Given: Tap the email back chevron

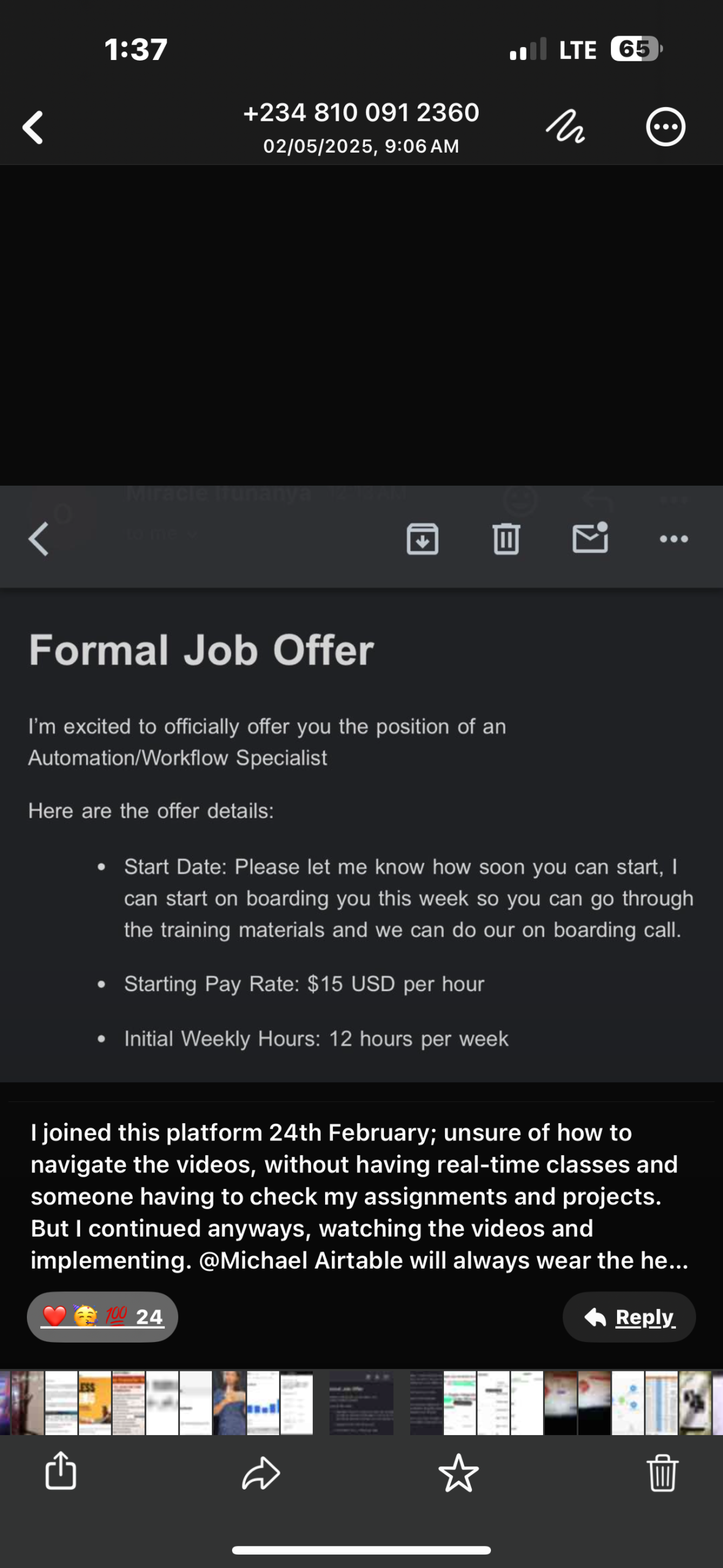Looking at the screenshot, I should [39, 539].
